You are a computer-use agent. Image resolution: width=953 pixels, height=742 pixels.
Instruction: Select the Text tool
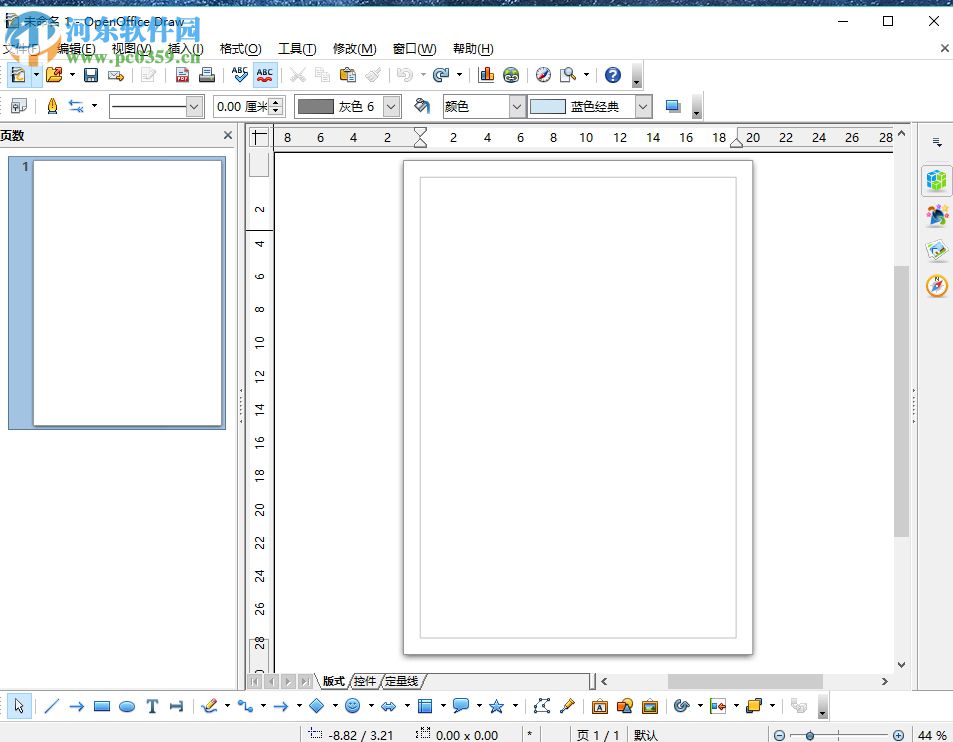coord(152,706)
